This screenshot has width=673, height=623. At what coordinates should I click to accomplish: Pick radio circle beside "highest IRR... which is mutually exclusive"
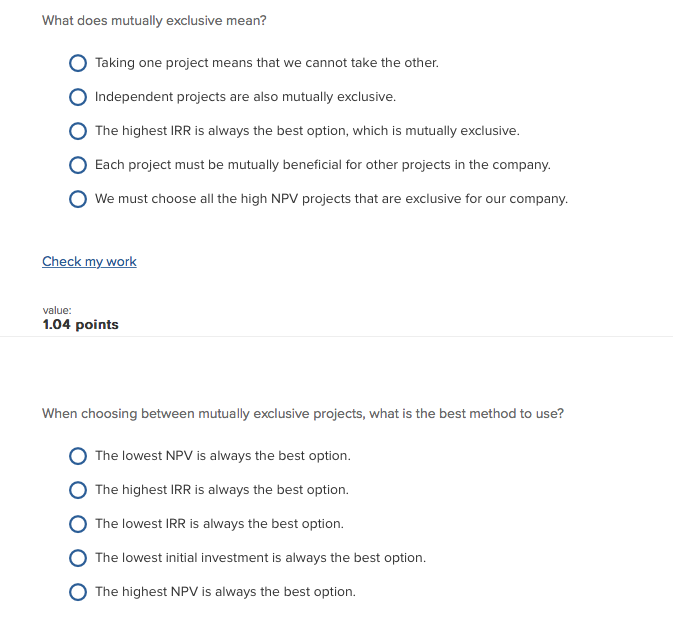(78, 131)
